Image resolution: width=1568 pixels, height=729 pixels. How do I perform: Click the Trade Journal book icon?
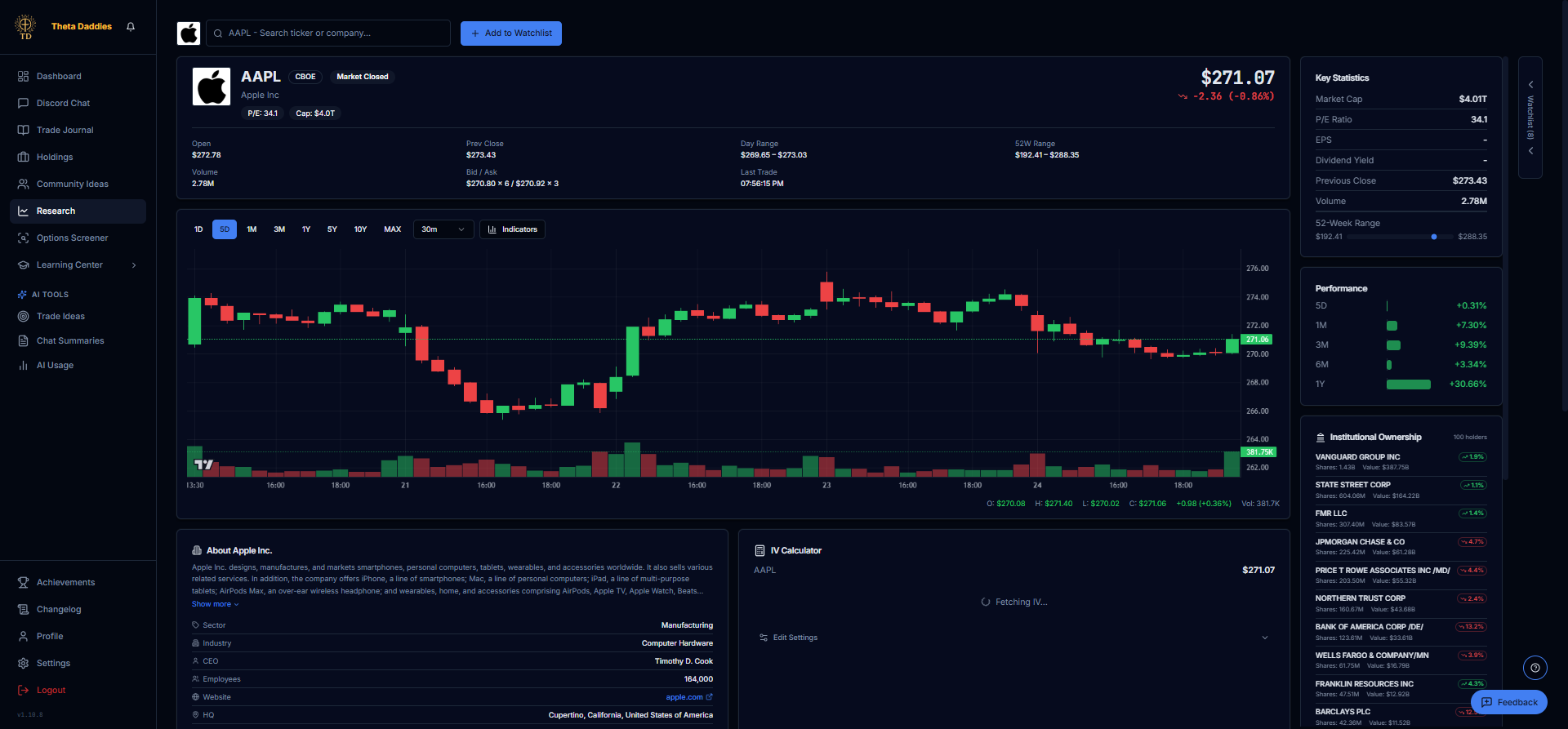tap(23, 131)
